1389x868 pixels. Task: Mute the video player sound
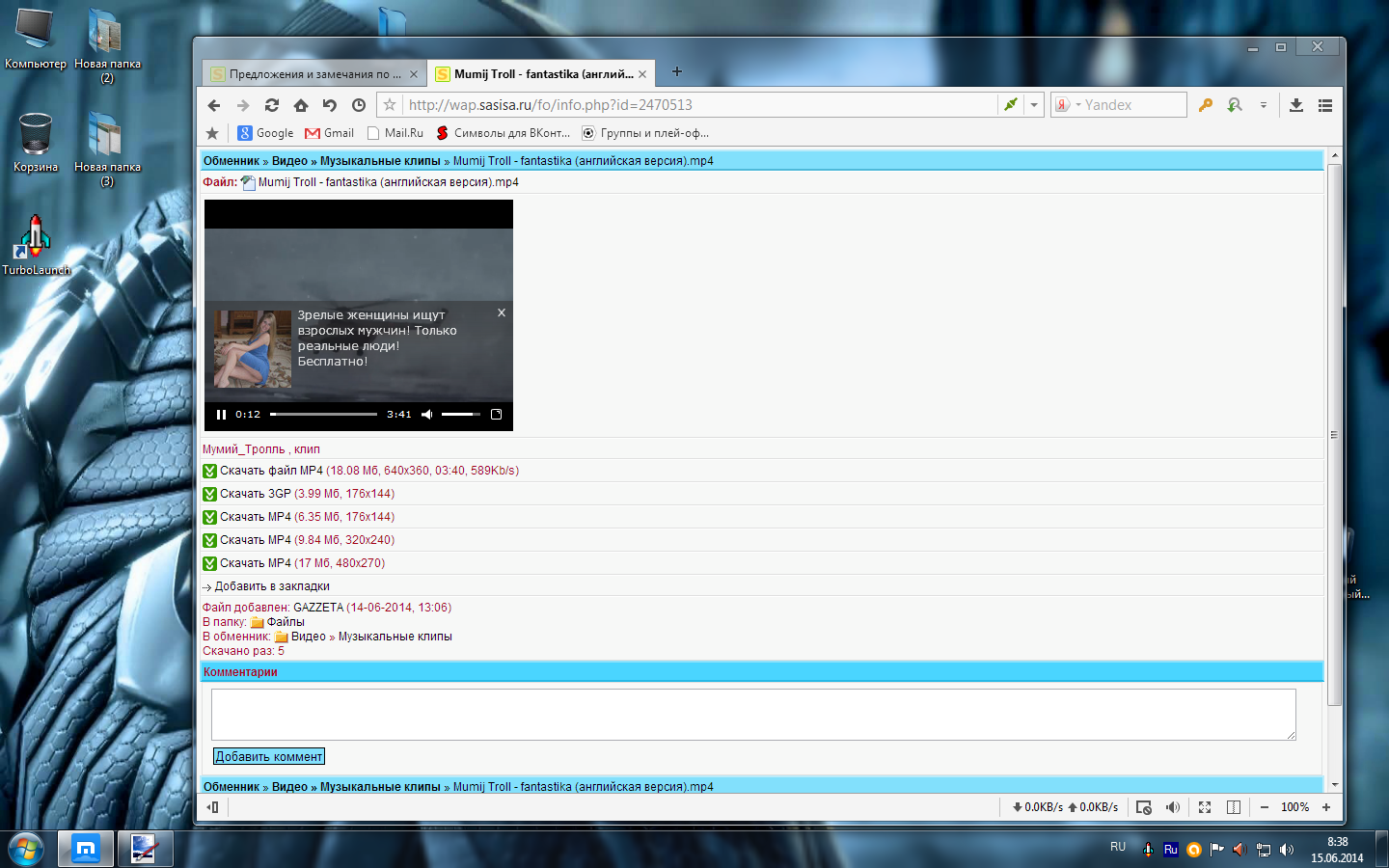pyautogui.click(x=426, y=415)
